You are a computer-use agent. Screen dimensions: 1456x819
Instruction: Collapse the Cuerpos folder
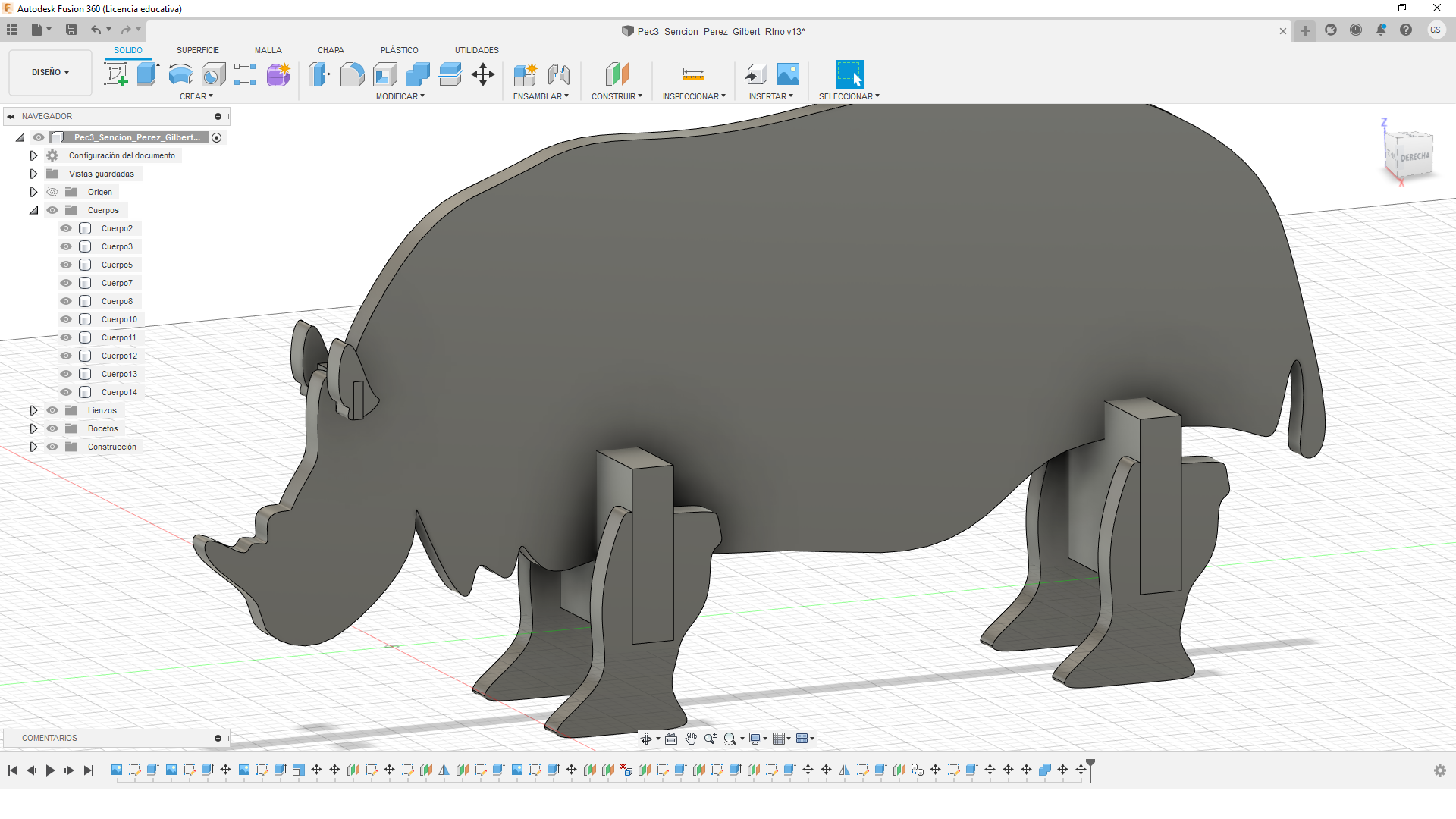[33, 210]
